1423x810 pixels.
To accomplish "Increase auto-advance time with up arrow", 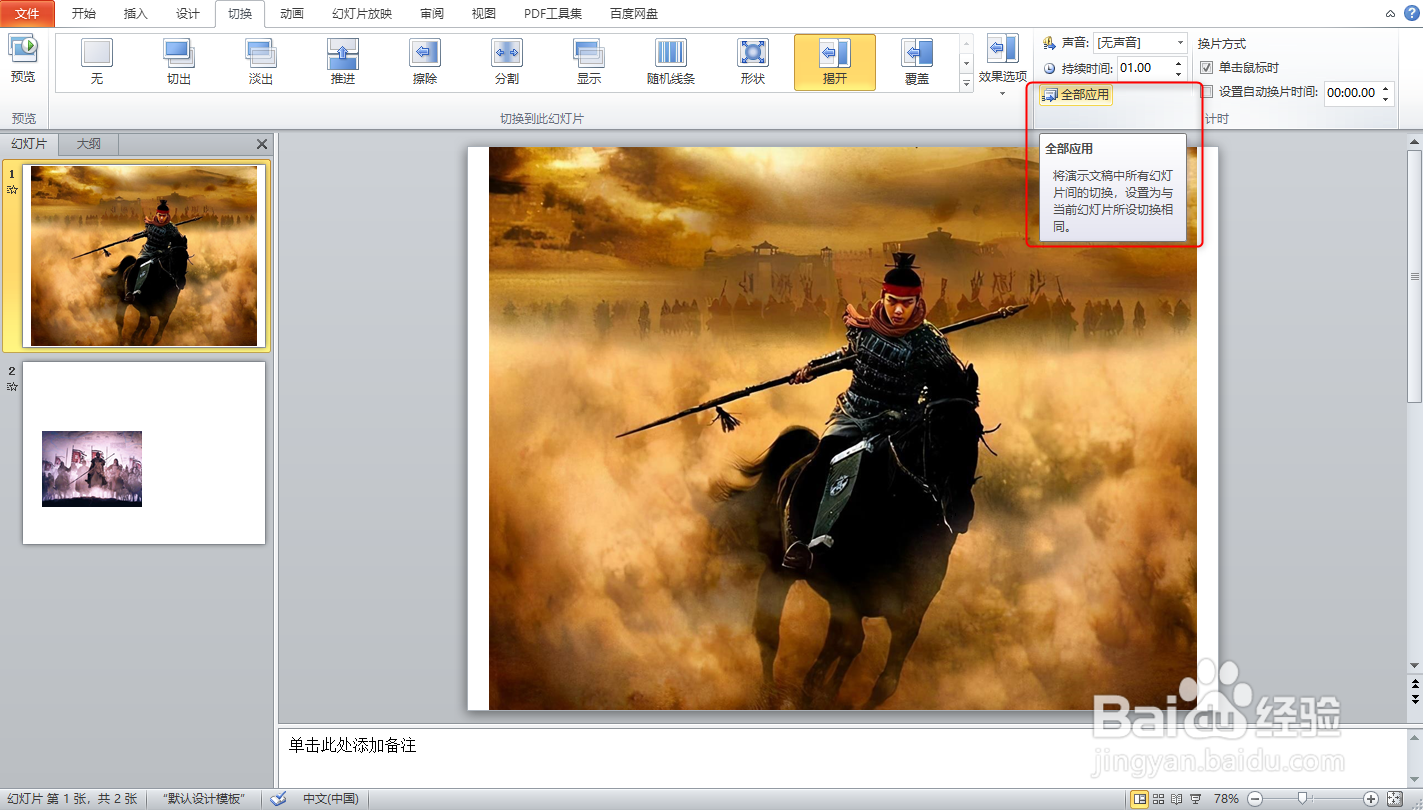I will click(x=1386, y=88).
